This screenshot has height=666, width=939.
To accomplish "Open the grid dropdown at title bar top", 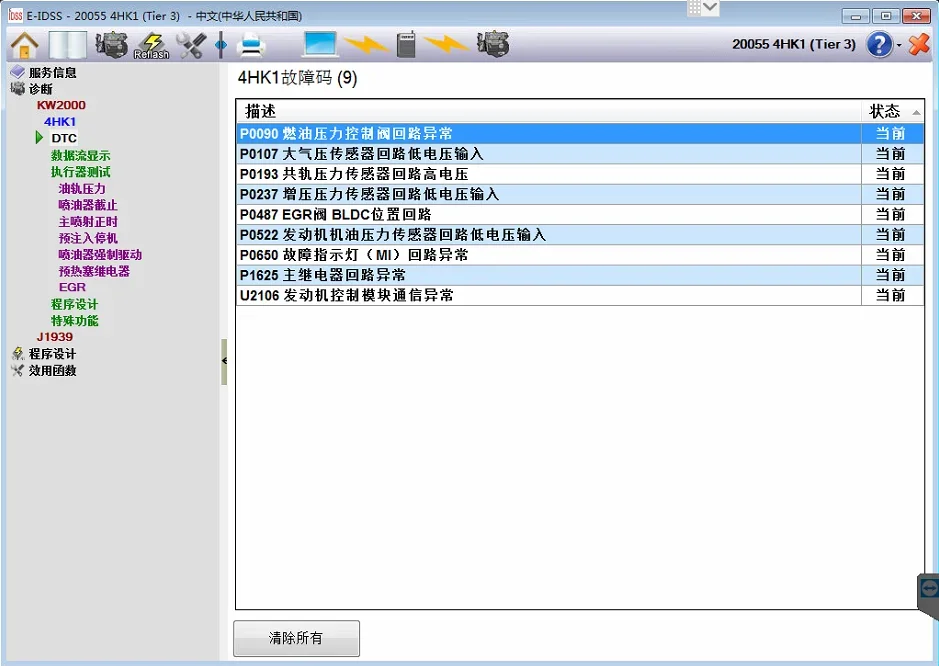I will tap(703, 8).
